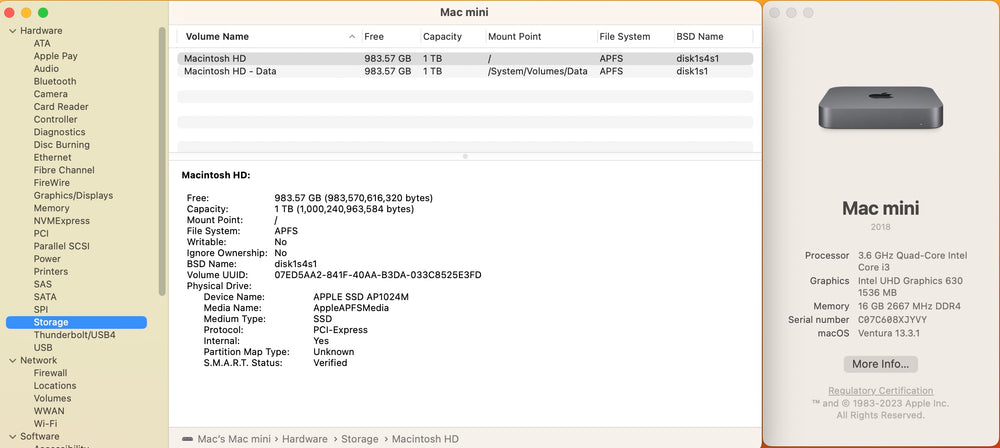Viewport: 1000px width, 448px height.
Task: Click the Volume UUID value text
Action: [x=378, y=275]
